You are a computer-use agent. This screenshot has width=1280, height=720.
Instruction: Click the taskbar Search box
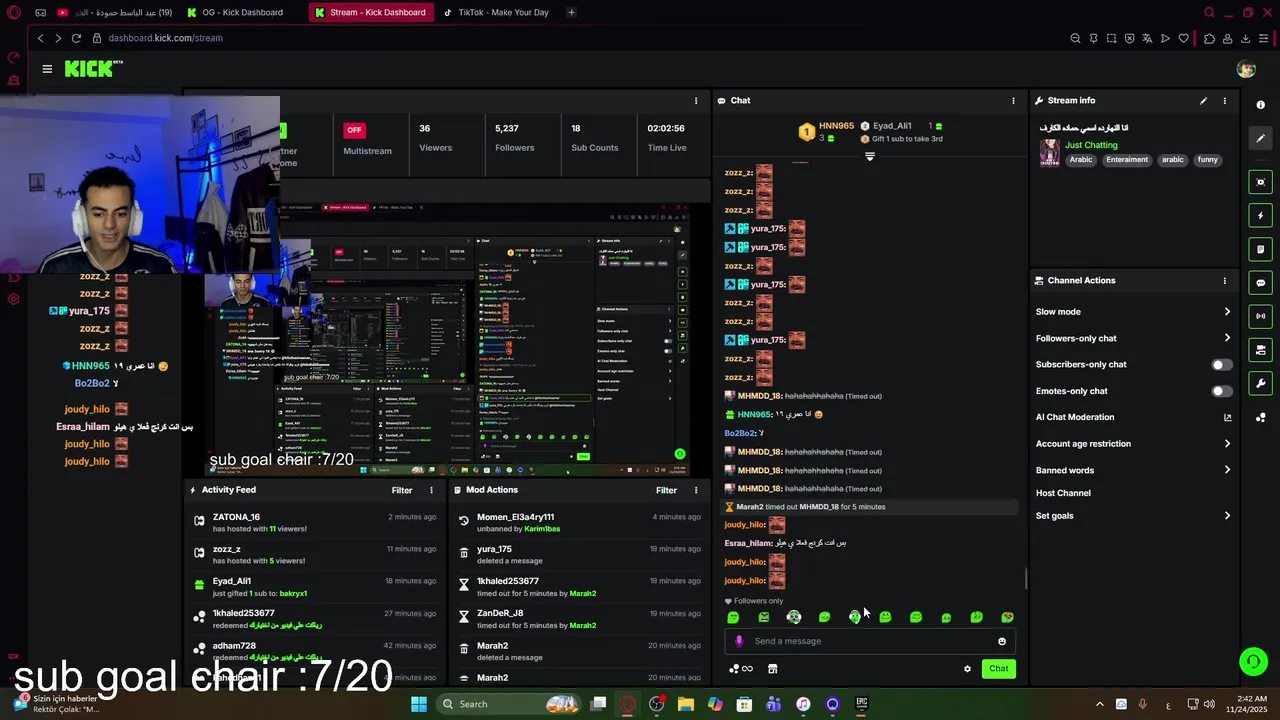pyautogui.click(x=509, y=704)
